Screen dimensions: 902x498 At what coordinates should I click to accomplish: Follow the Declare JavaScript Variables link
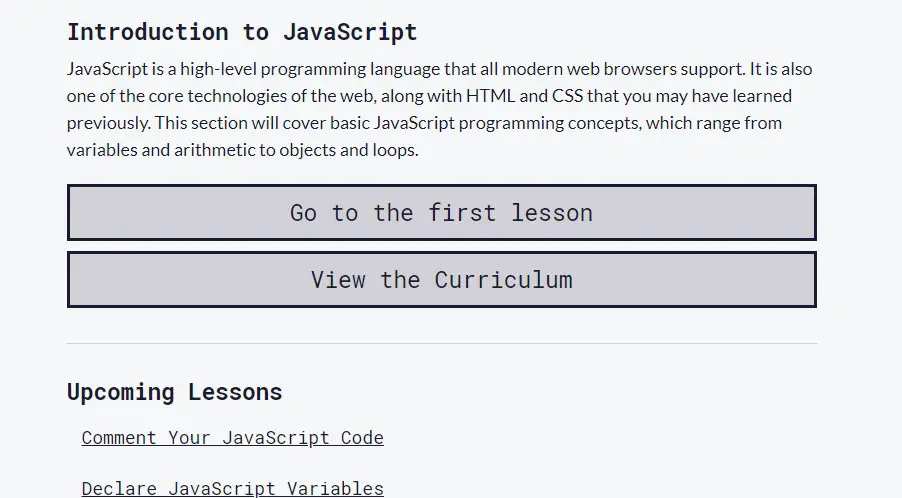(232, 488)
